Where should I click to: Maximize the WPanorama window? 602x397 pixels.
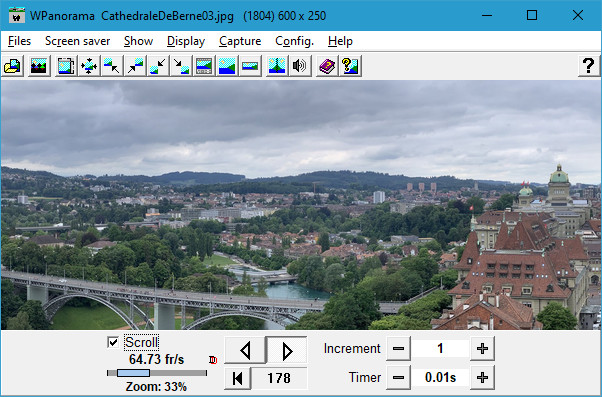click(x=532, y=16)
